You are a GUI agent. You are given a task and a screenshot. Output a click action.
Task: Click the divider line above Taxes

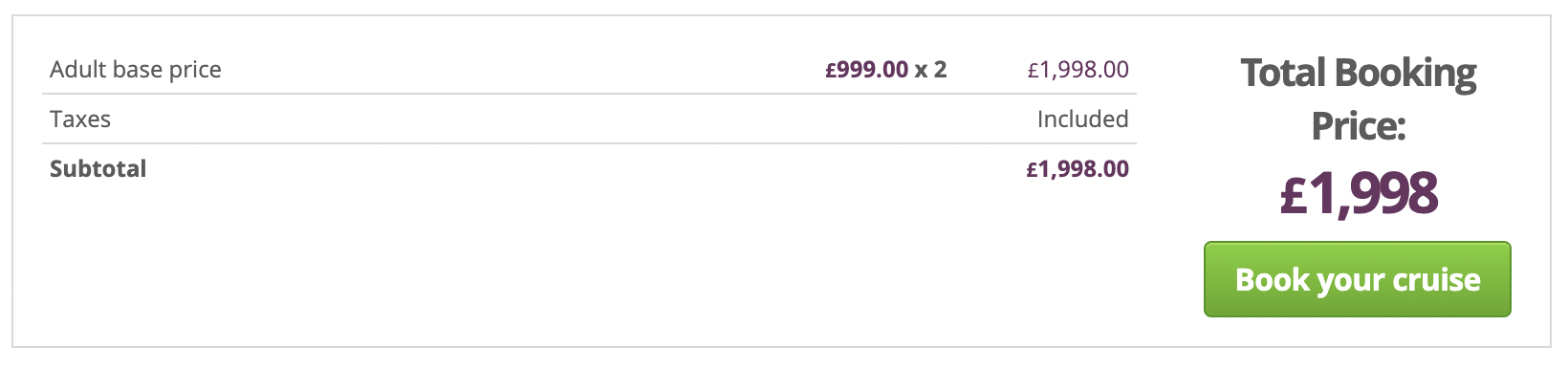pos(589,94)
